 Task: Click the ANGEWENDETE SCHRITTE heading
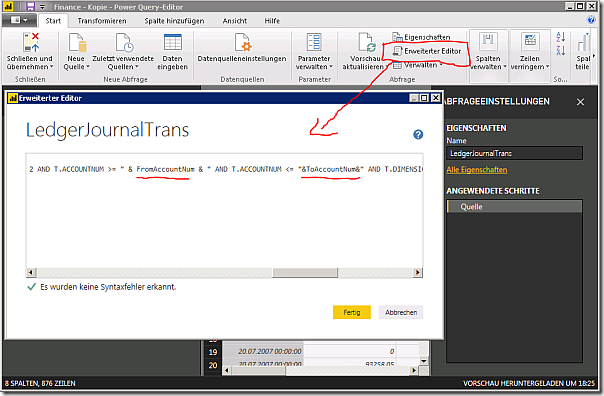493,191
